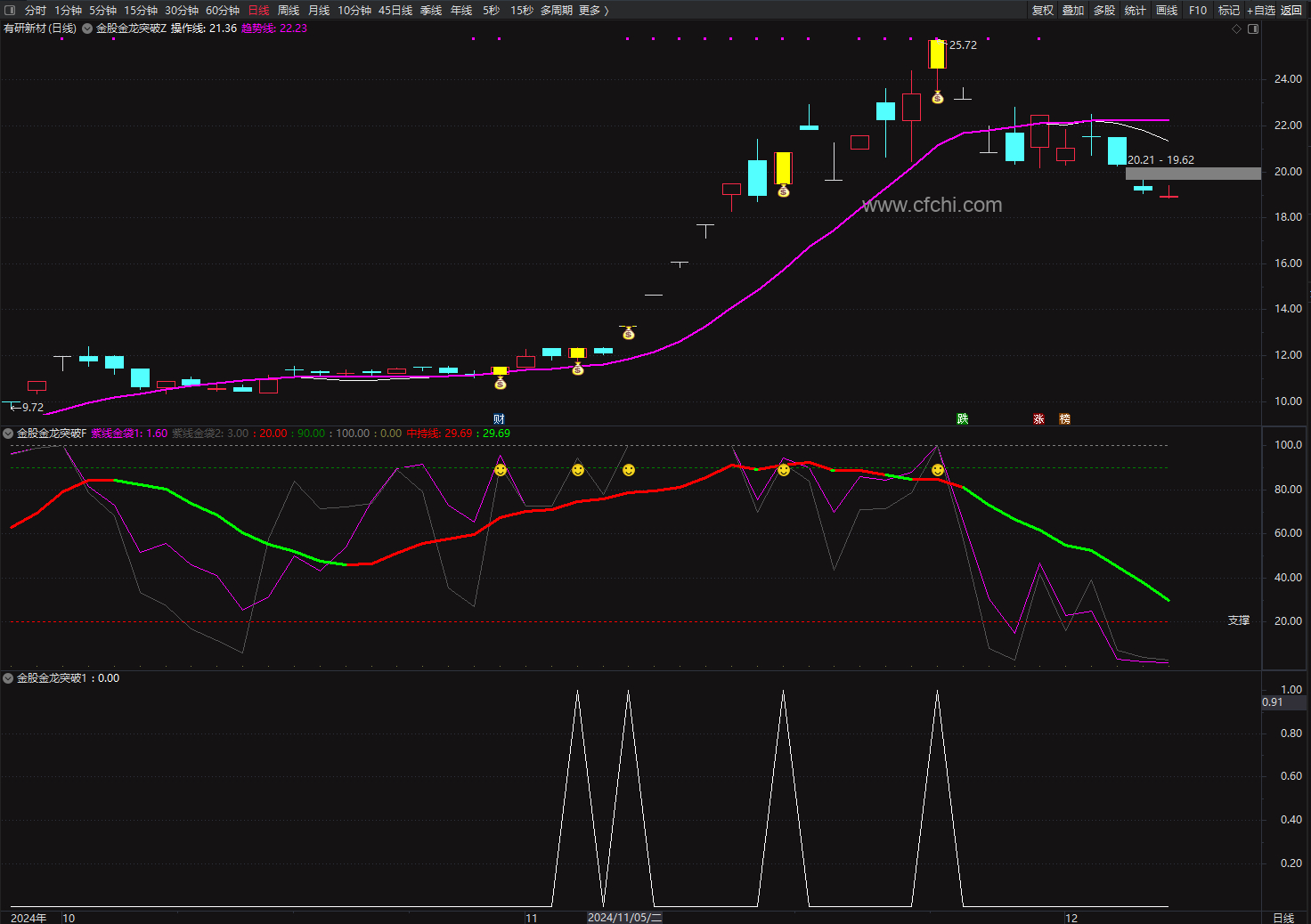Expand the 更多 periods menu
The height and width of the screenshot is (924, 1311).
593,10
